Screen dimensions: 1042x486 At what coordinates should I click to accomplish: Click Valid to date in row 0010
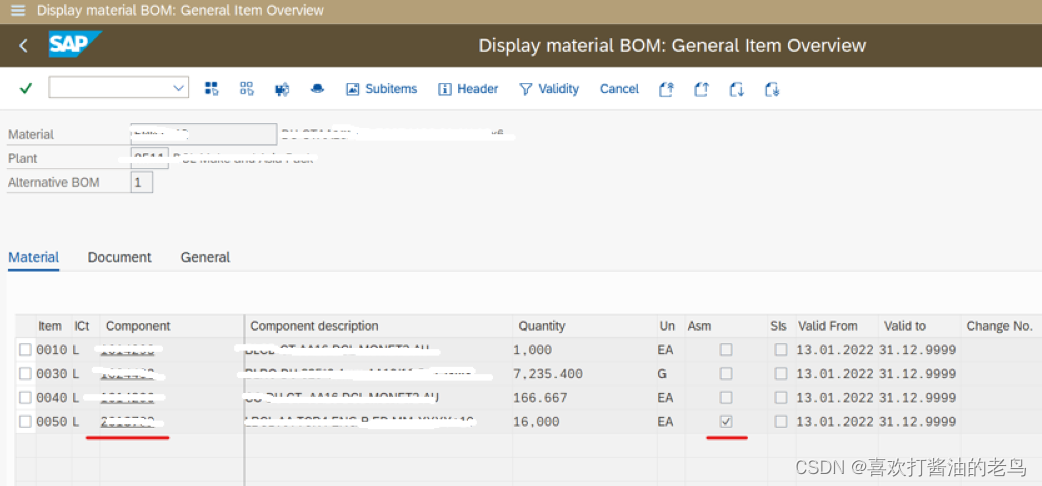click(917, 350)
